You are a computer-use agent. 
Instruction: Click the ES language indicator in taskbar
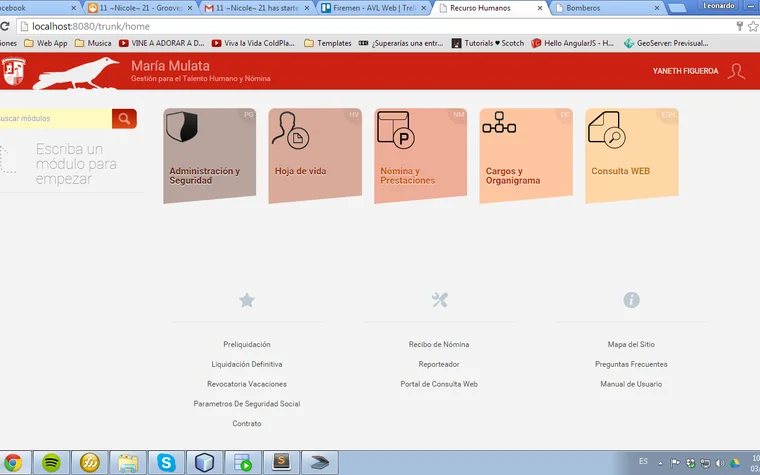(x=643, y=461)
